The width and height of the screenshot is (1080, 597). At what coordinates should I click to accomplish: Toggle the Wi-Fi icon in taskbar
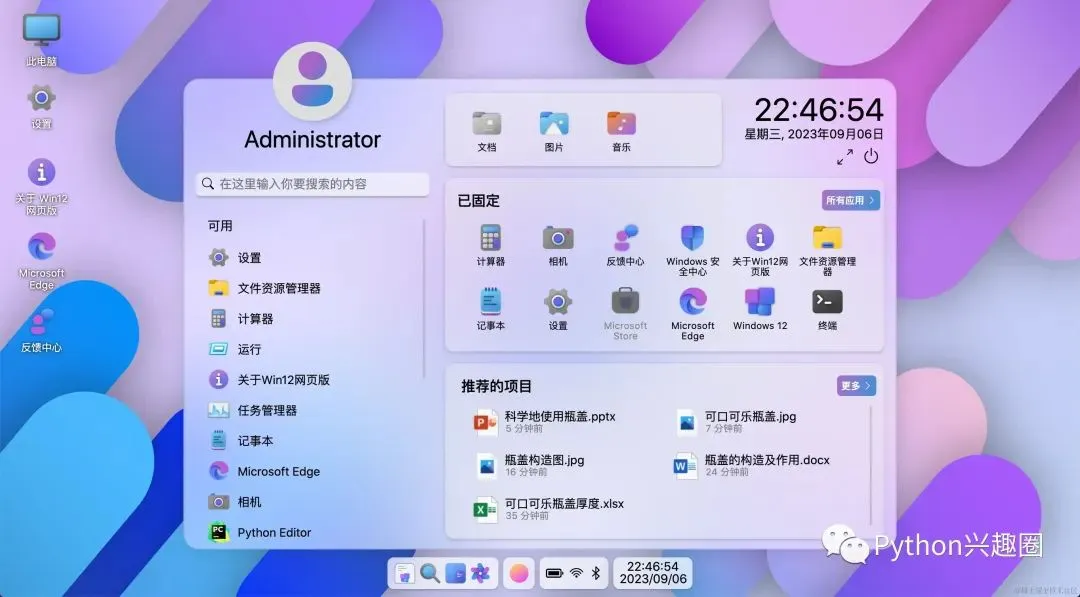(577, 573)
